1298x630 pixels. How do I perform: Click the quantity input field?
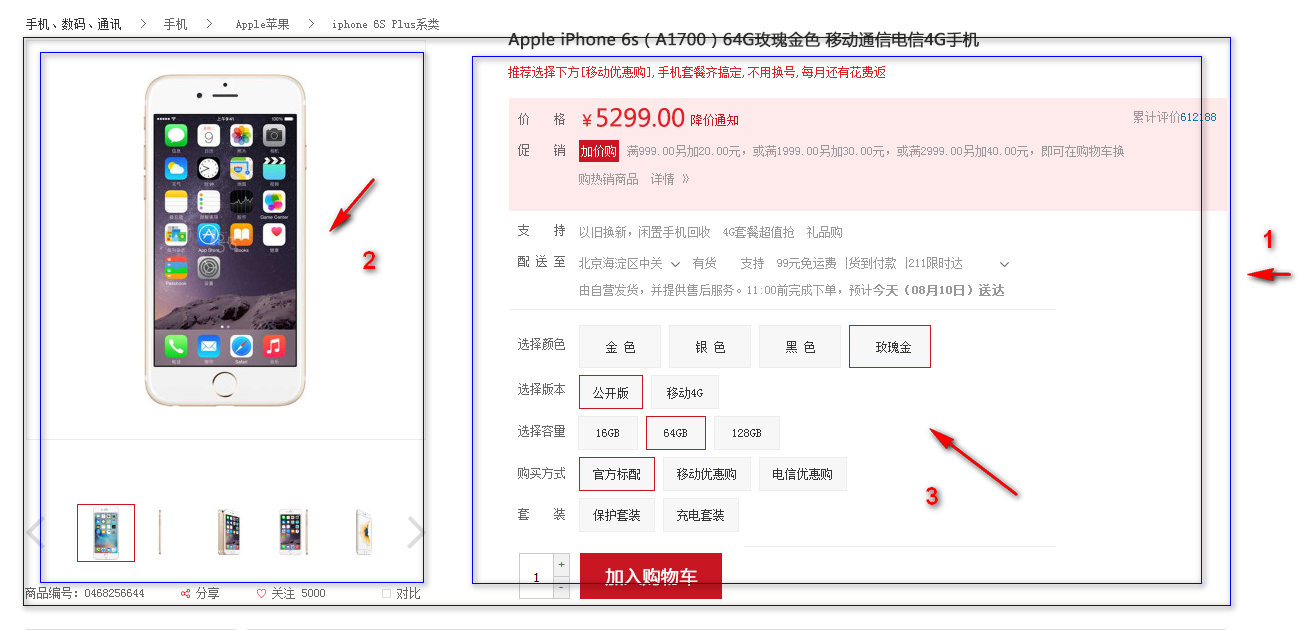[x=536, y=577]
